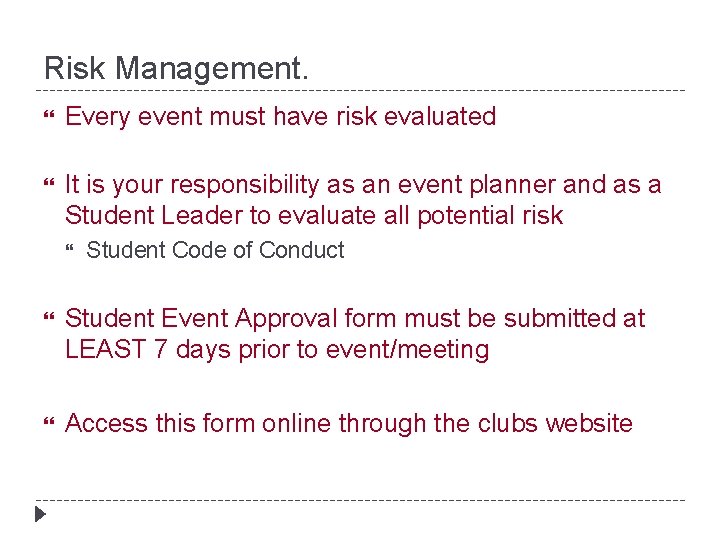
Task: Click the line 'LEAST 7 days prior to event/meeting'
Action: click(277, 350)
